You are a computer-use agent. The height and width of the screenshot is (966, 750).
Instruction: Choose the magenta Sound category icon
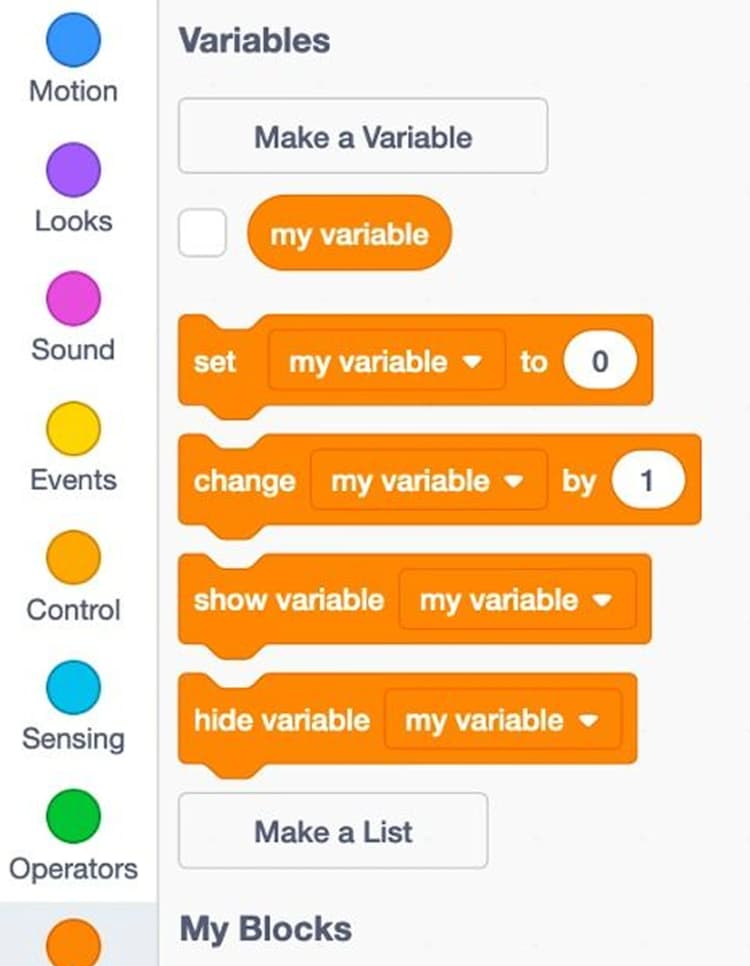coord(73,299)
